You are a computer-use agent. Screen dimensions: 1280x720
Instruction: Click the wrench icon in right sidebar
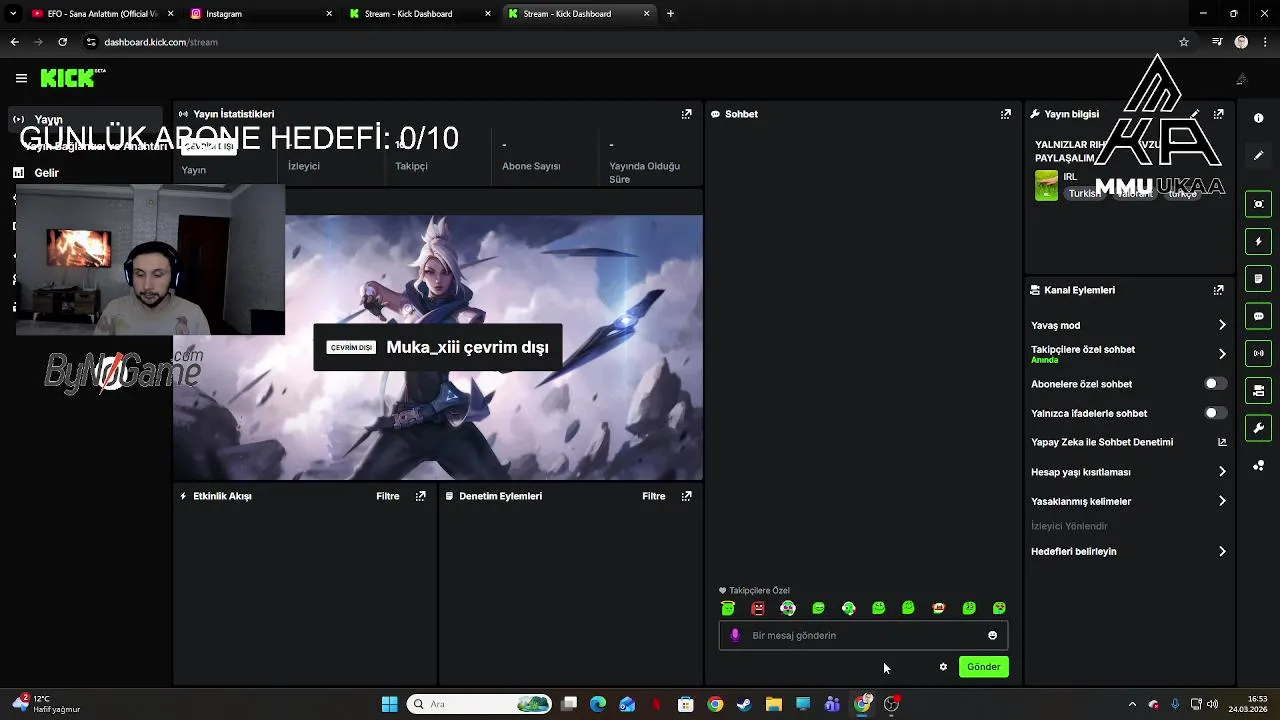(x=1258, y=428)
